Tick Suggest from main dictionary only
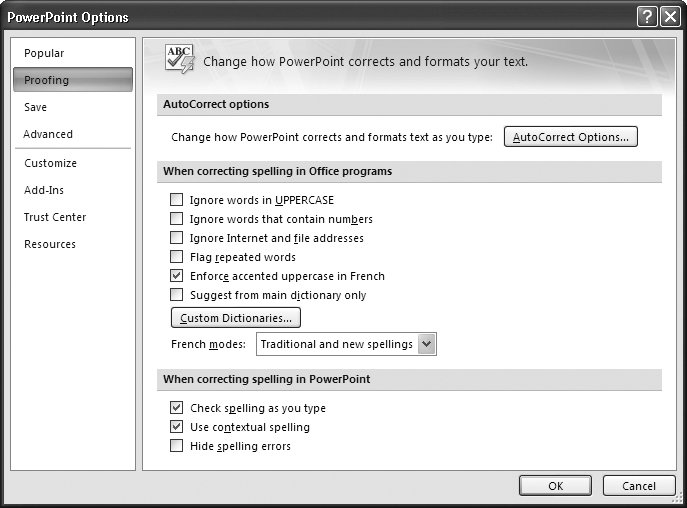 pos(177,295)
